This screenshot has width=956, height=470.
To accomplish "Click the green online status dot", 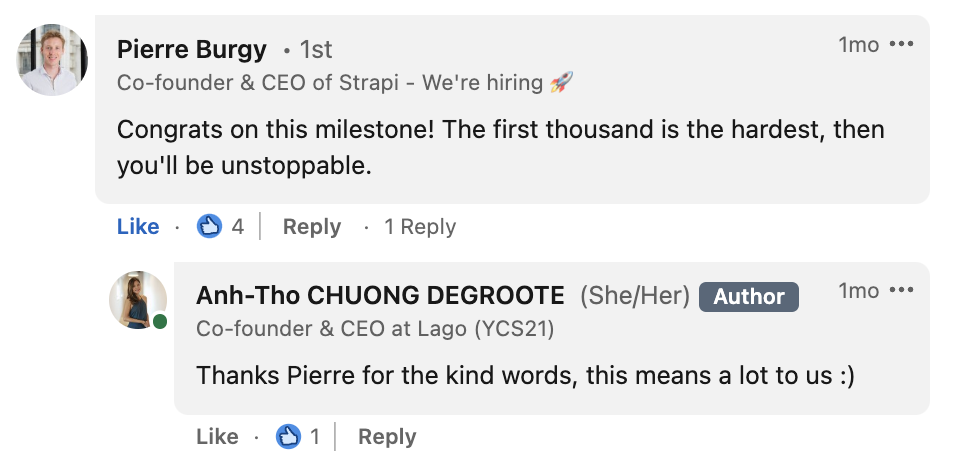I will 160,321.
